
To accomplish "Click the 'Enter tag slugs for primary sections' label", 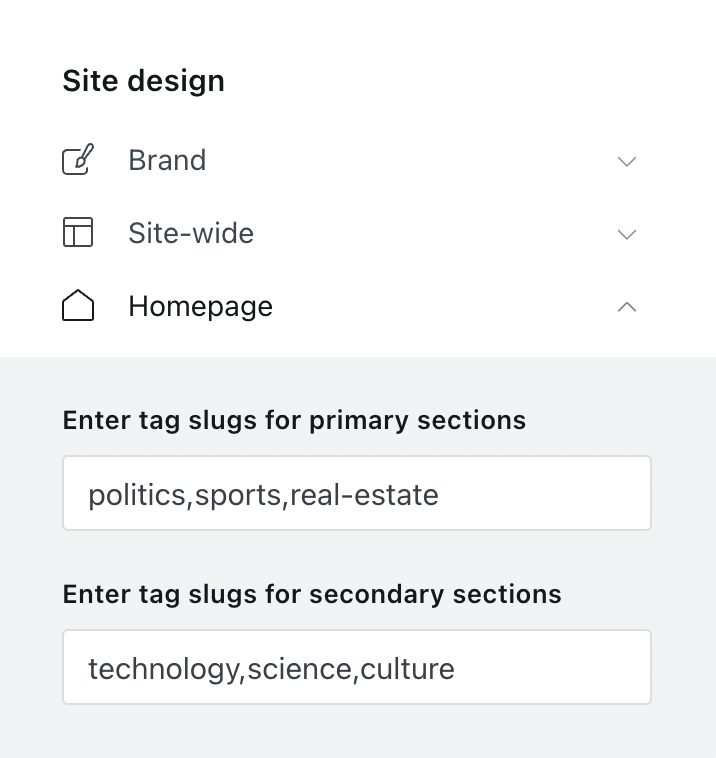I will (294, 420).
